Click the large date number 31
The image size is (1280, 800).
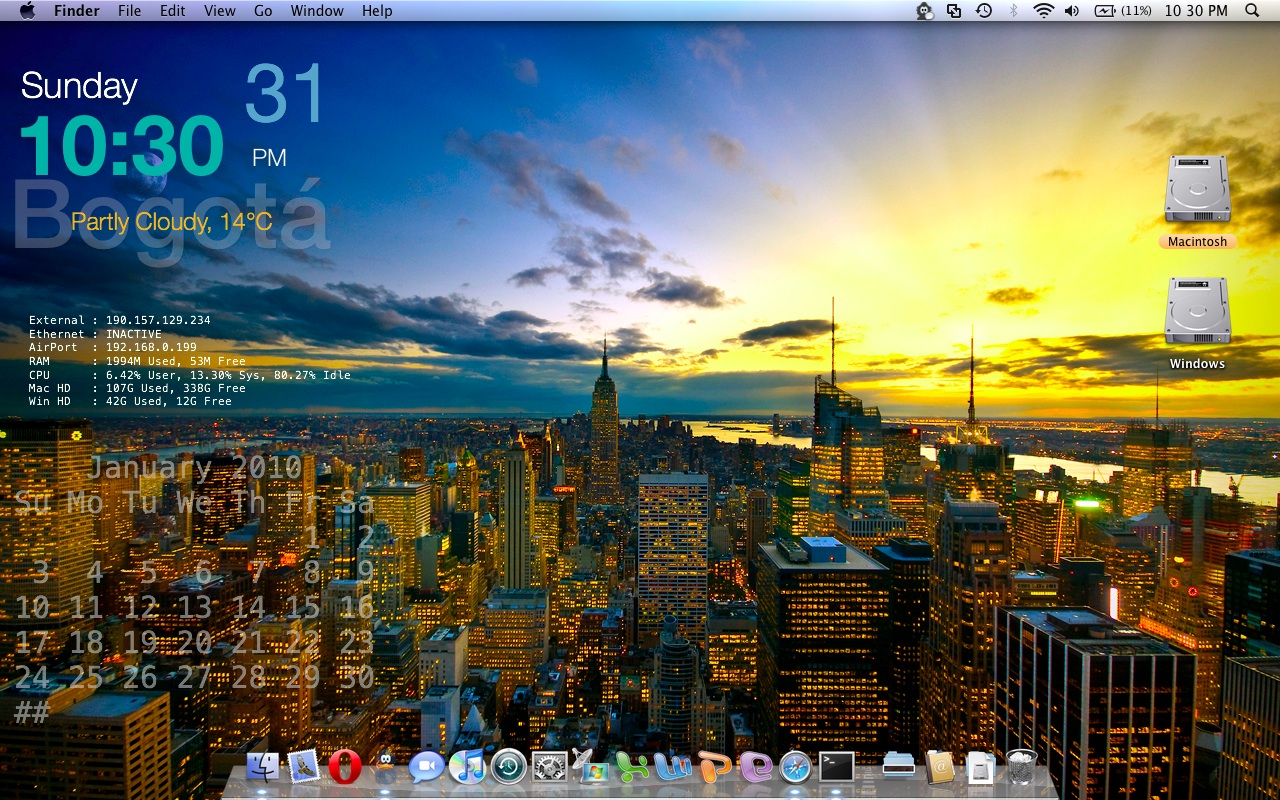(x=286, y=94)
